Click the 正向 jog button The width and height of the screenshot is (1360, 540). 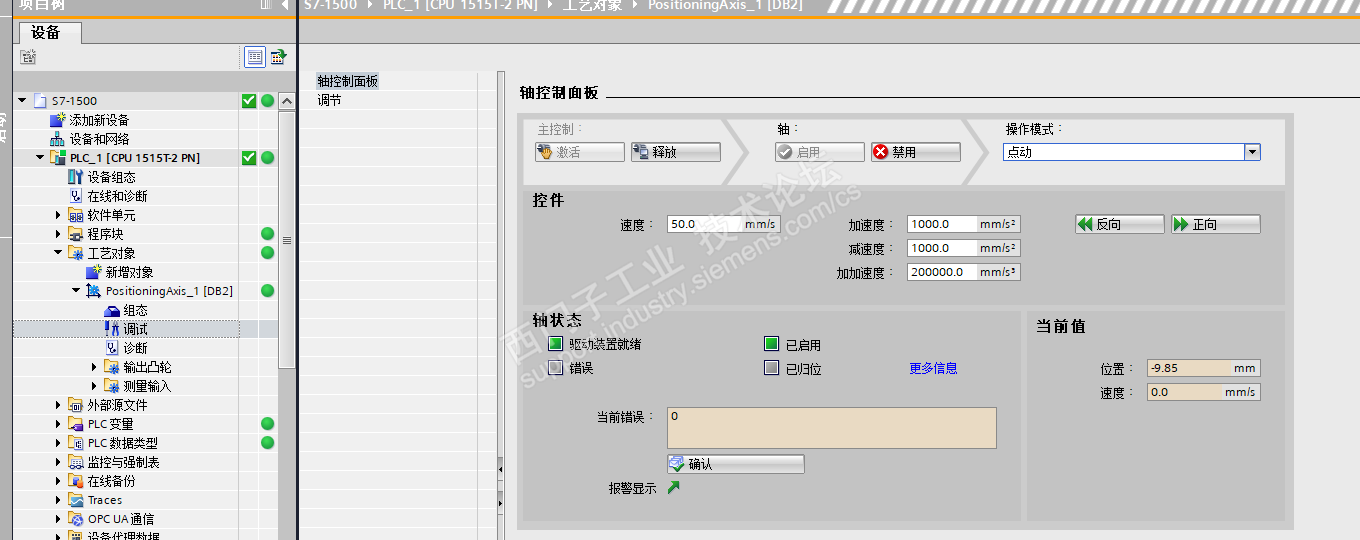click(1215, 224)
